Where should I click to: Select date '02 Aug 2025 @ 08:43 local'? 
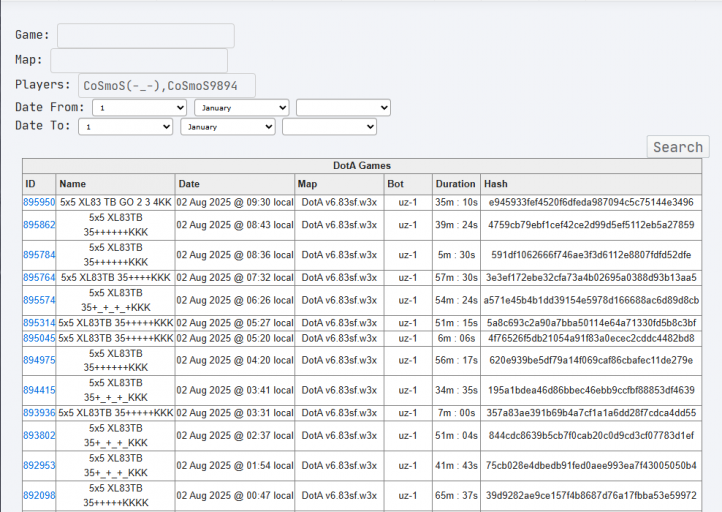(235, 225)
